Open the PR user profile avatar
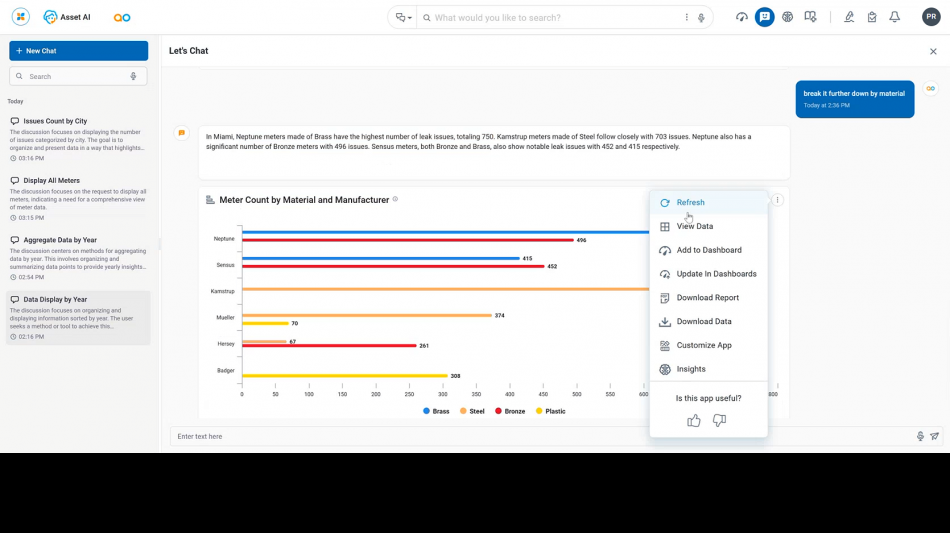Viewport: 950px width, 533px height. point(930,17)
